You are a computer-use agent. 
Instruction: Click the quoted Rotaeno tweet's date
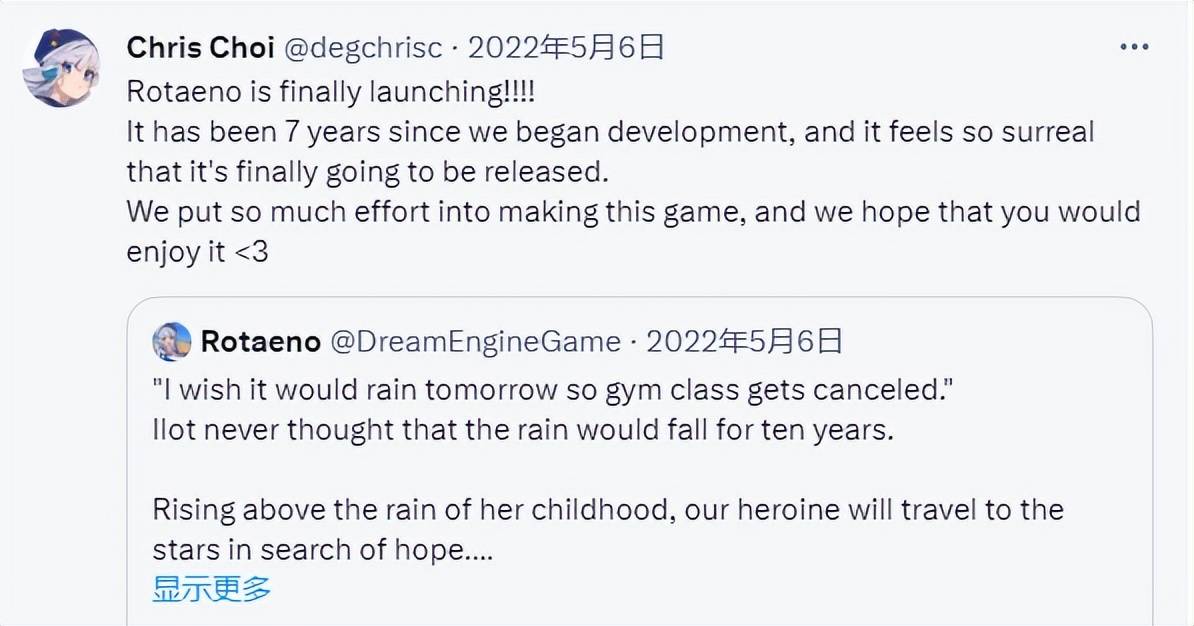click(x=744, y=342)
